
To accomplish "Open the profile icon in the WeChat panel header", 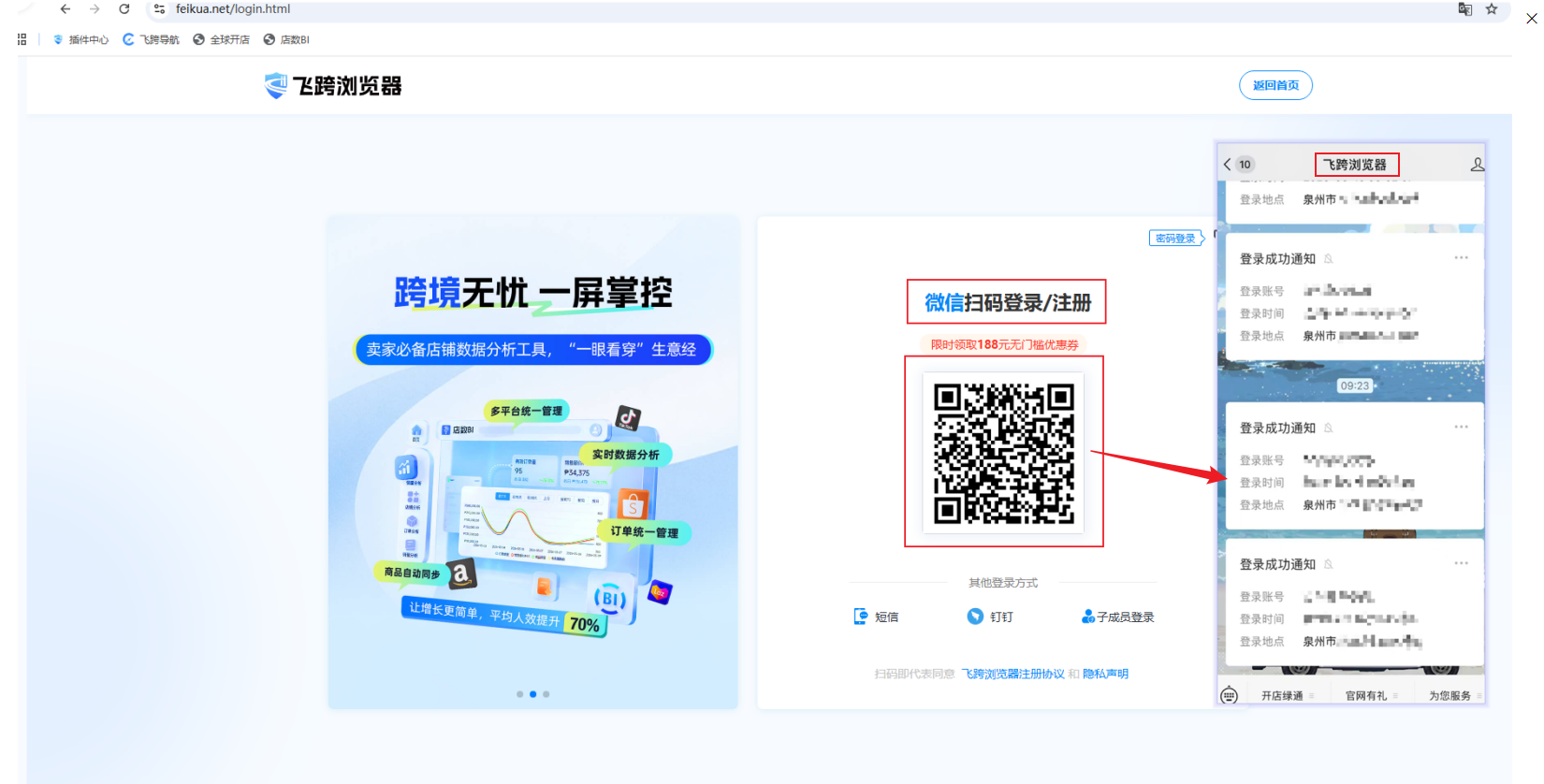I will [1478, 165].
